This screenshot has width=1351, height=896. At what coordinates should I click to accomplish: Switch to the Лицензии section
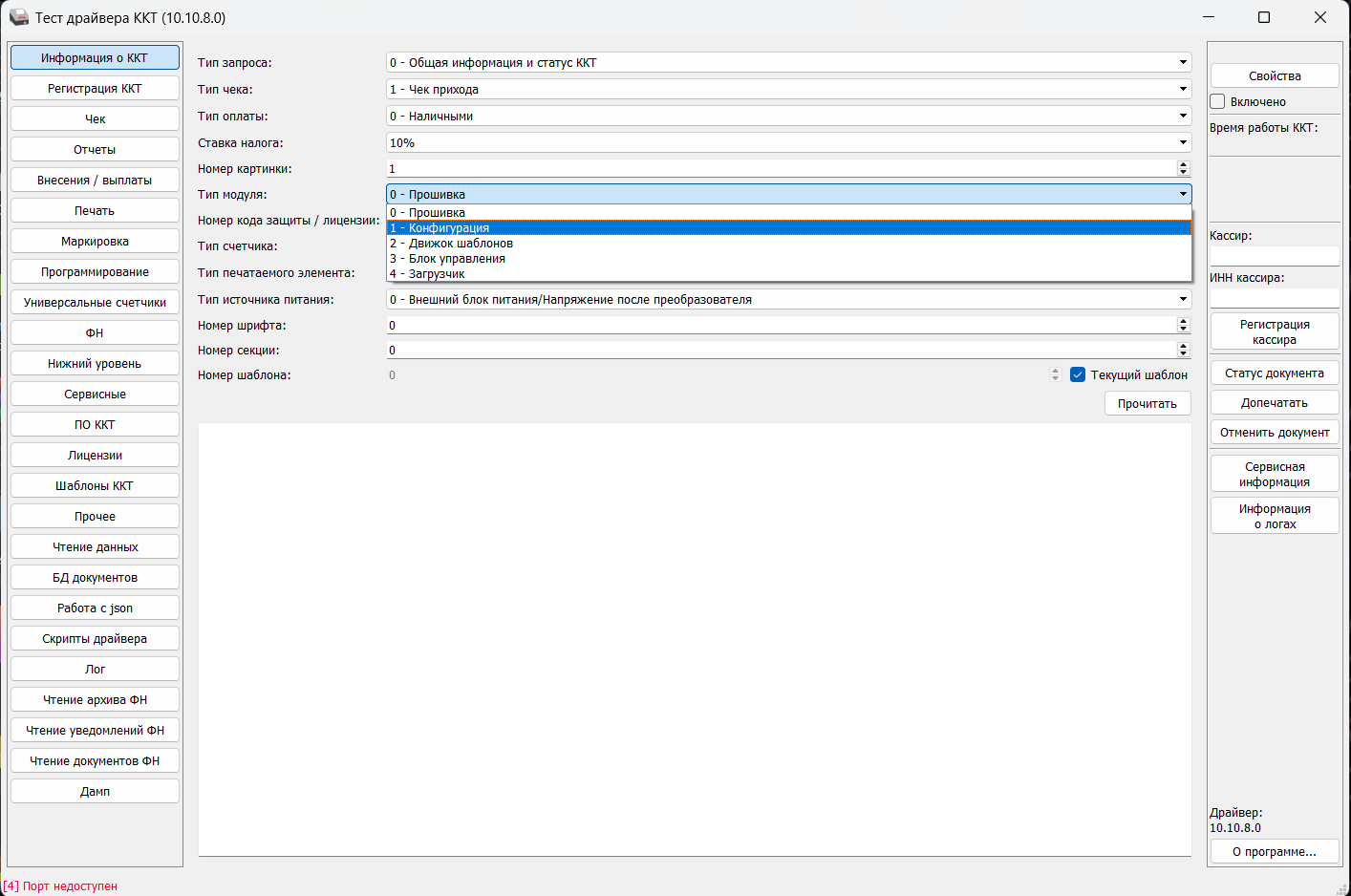pyautogui.click(x=95, y=455)
